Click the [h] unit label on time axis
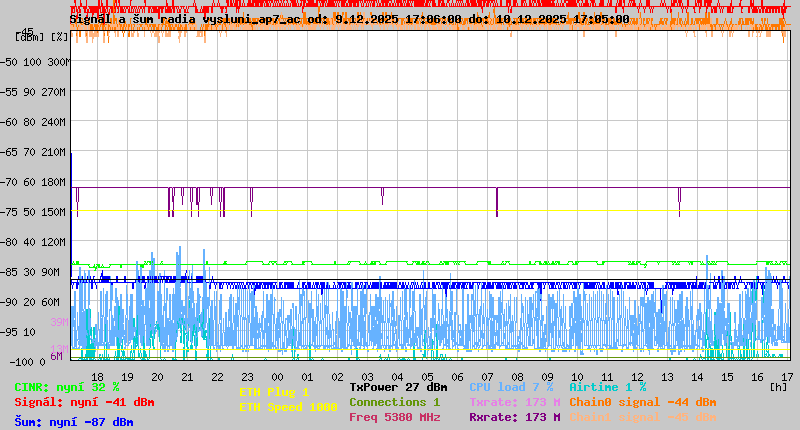 point(779,385)
